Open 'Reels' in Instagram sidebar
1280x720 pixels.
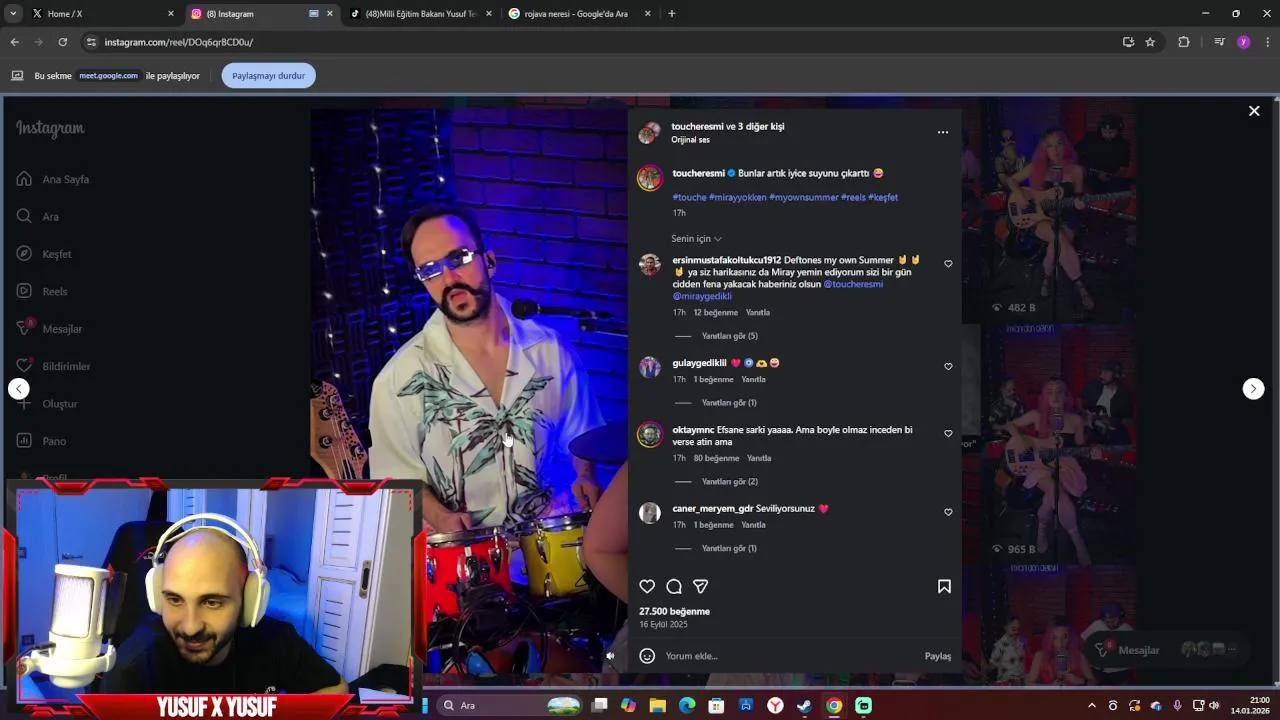click(x=42, y=291)
